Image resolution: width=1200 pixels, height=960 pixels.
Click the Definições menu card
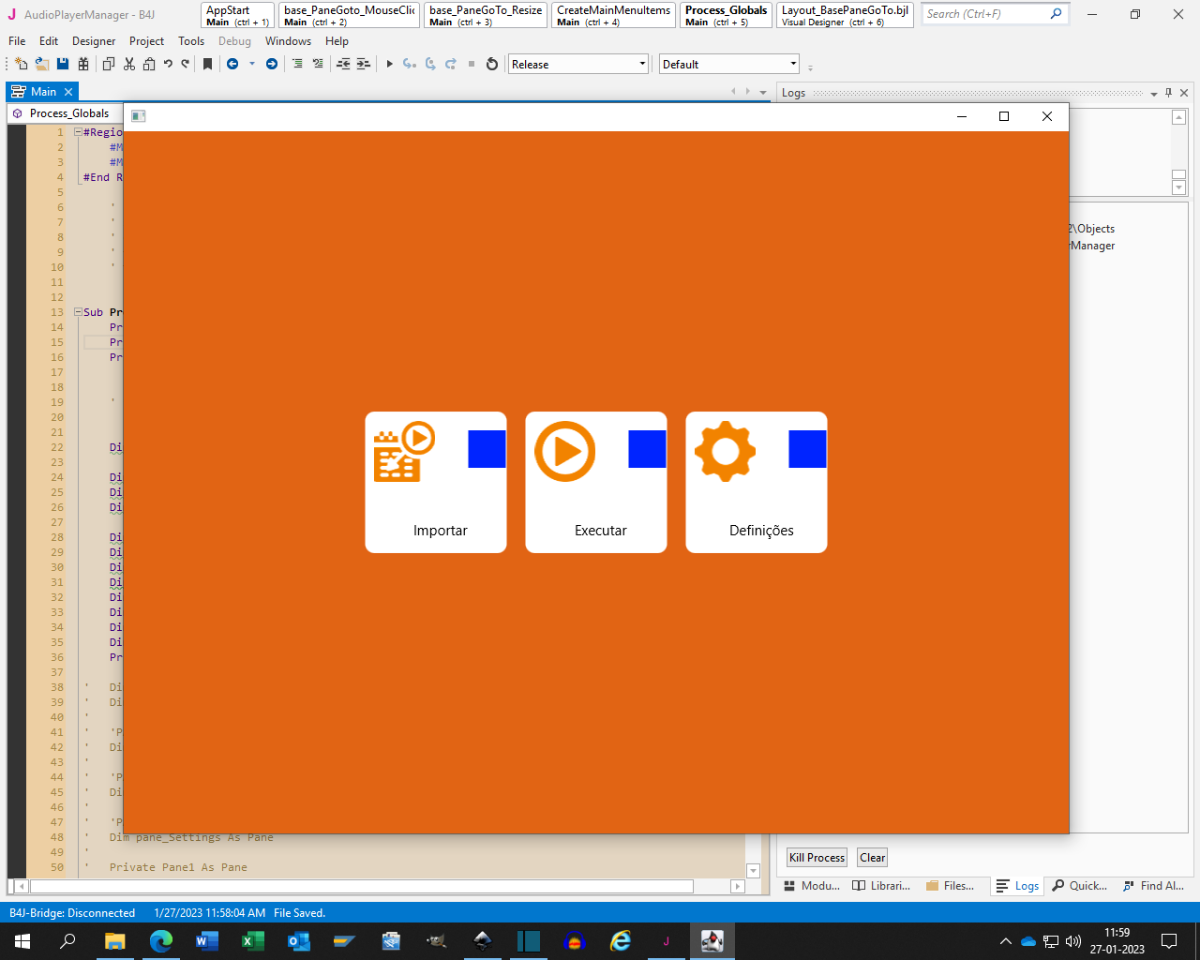tap(756, 482)
